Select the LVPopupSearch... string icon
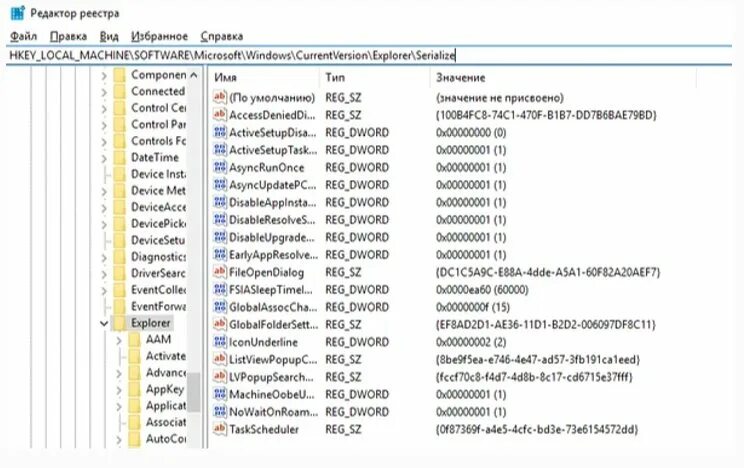 tap(220, 377)
